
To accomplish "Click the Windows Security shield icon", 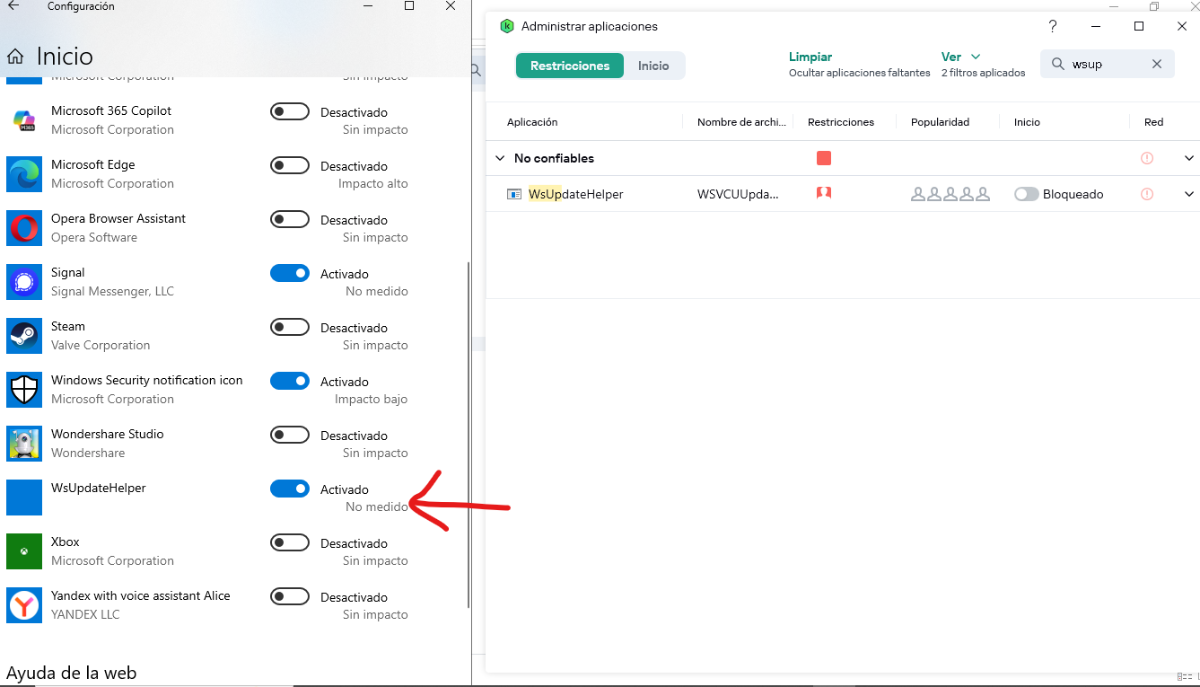I will 24,390.
